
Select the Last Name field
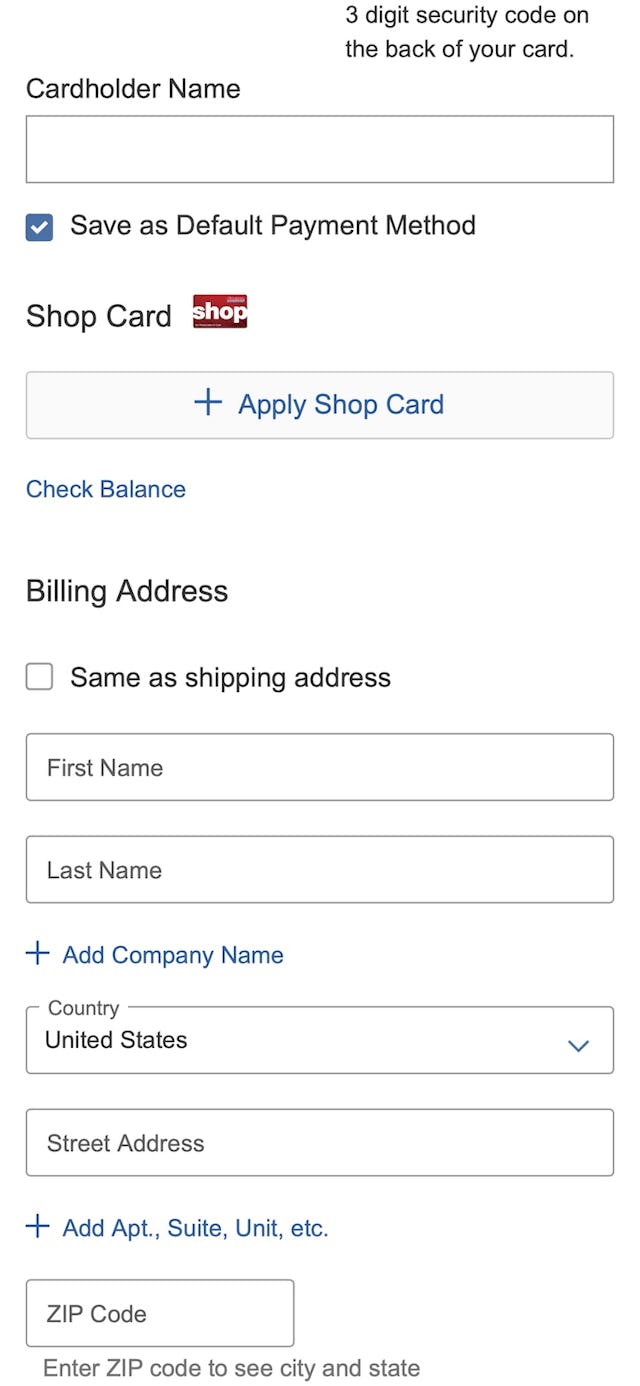click(320, 869)
